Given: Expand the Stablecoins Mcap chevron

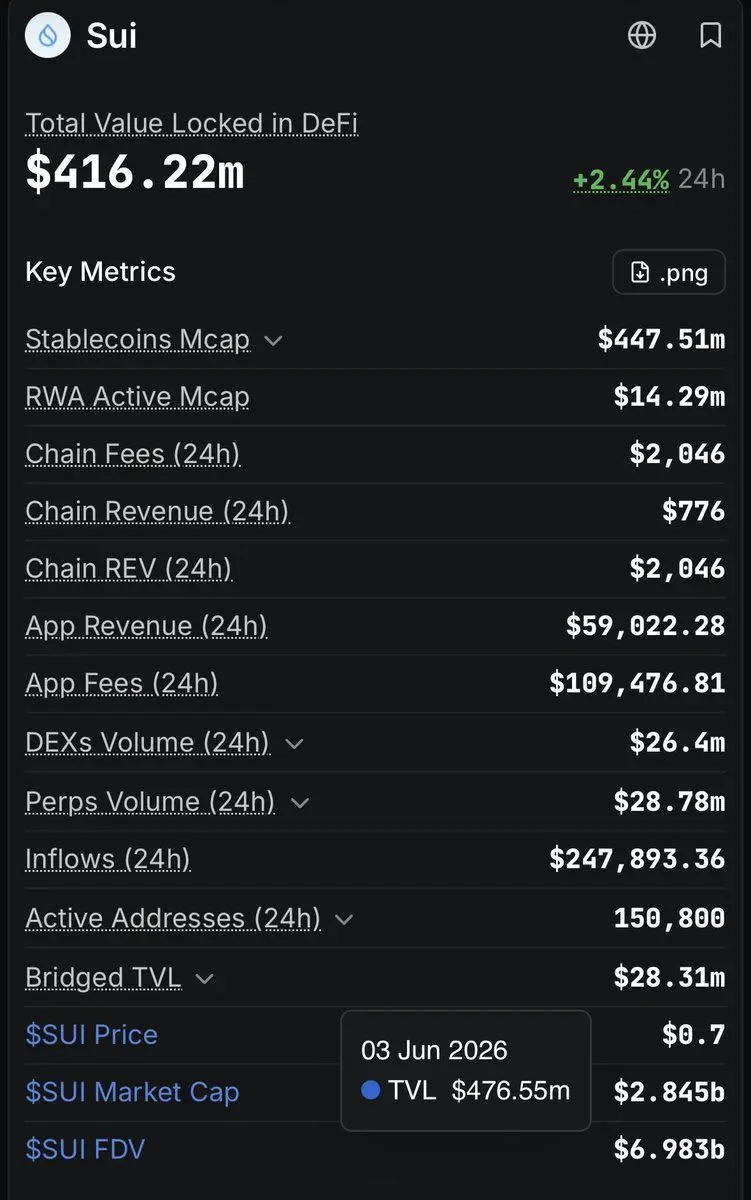Looking at the screenshot, I should coord(273,340).
